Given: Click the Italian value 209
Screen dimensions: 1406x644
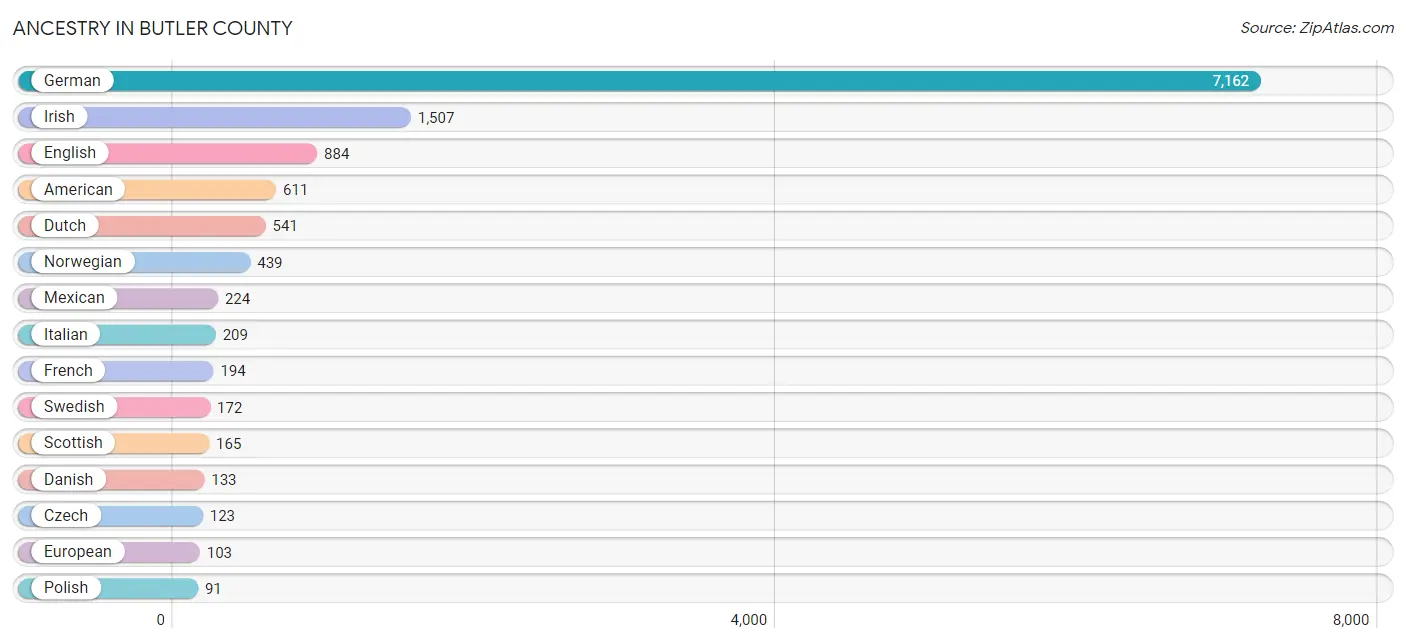Looking at the screenshot, I should coord(235,335).
